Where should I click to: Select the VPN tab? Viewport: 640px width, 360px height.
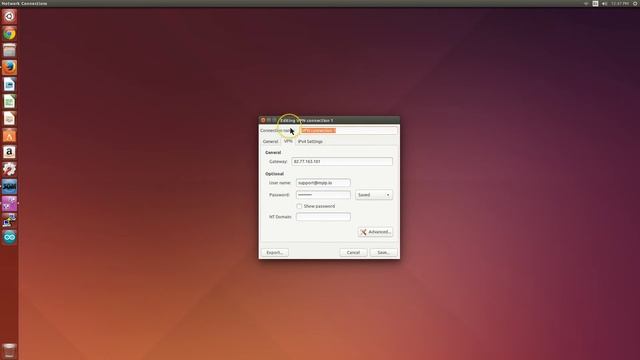coord(288,141)
